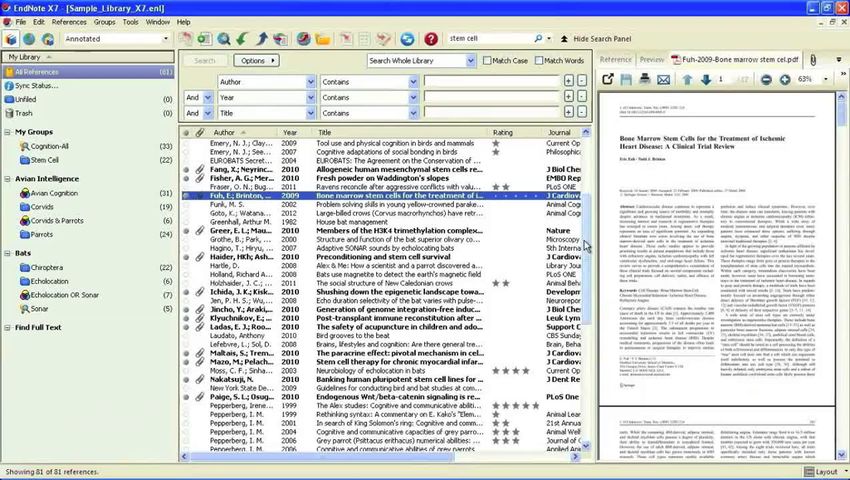850x480 pixels.
Task: Click the Open Link red globe icon
Action: click(304, 39)
